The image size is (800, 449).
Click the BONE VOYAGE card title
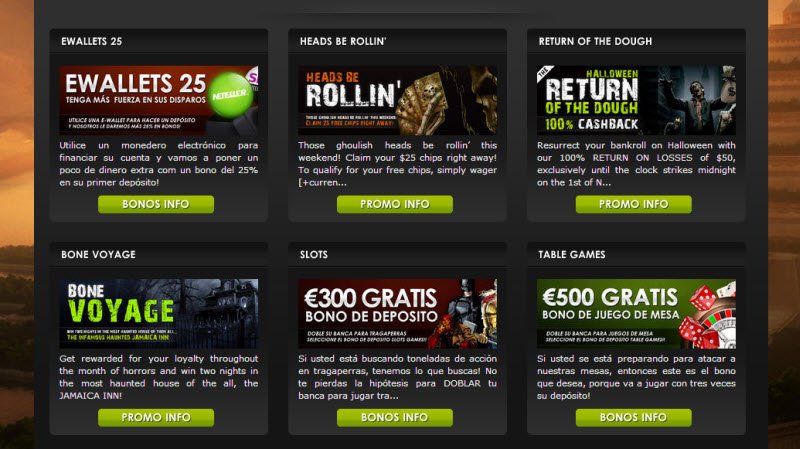click(x=98, y=255)
